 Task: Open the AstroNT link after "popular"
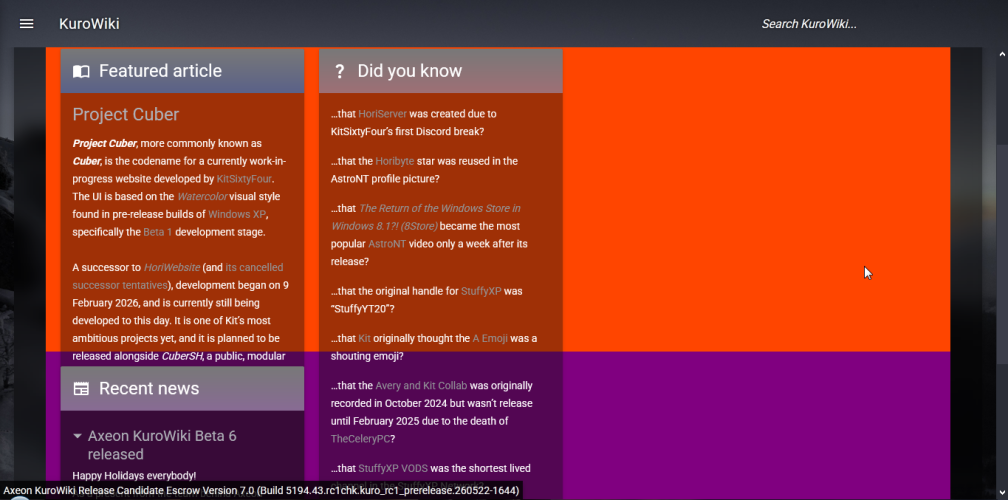tap(387, 244)
